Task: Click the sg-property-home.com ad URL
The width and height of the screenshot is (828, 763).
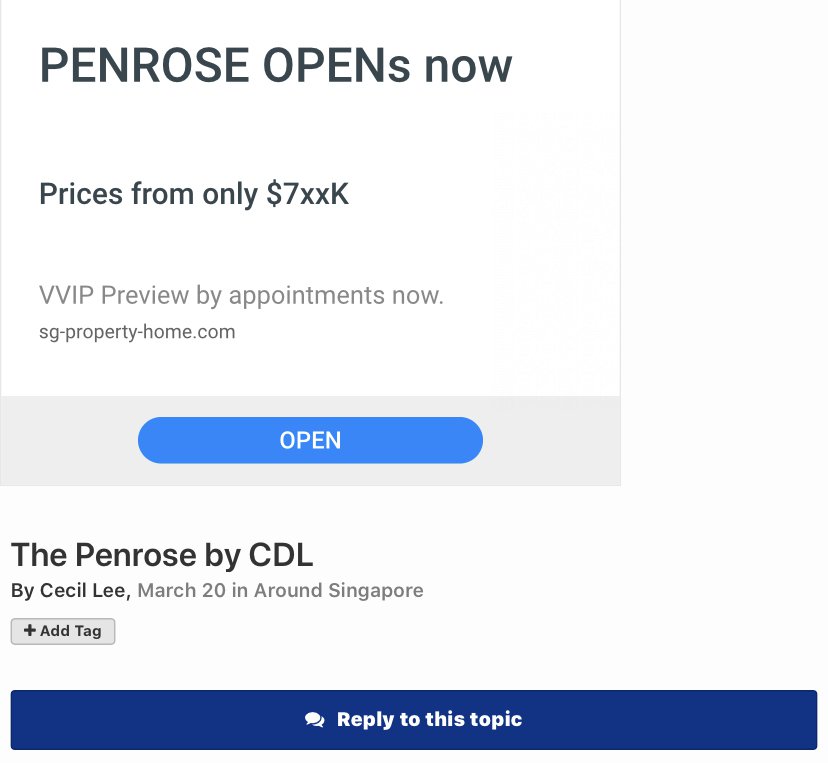Action: (137, 332)
